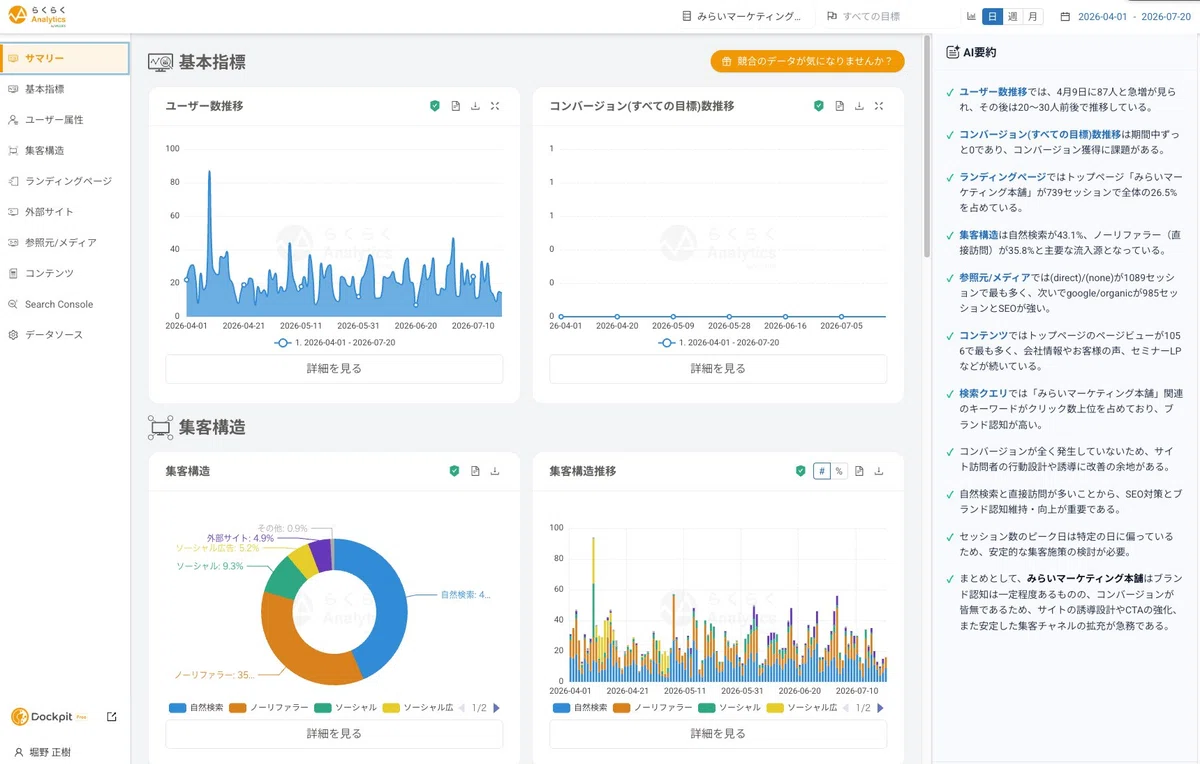Click the chart icon beside the 日 toggle
Viewport: 1200px width, 764px height.
971,16
